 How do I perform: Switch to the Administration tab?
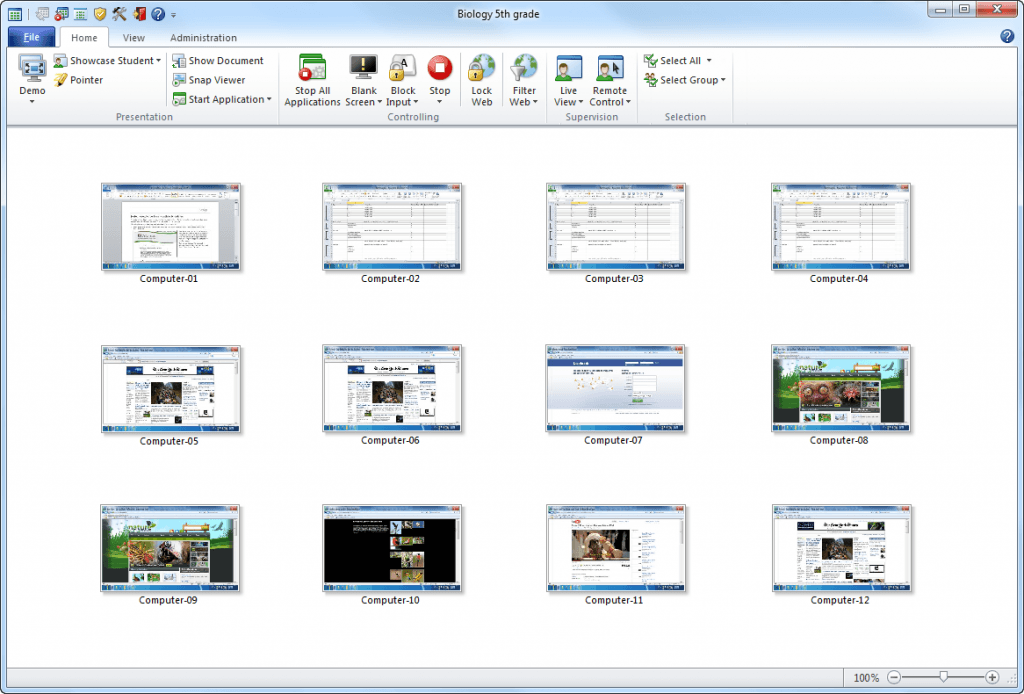click(x=203, y=38)
